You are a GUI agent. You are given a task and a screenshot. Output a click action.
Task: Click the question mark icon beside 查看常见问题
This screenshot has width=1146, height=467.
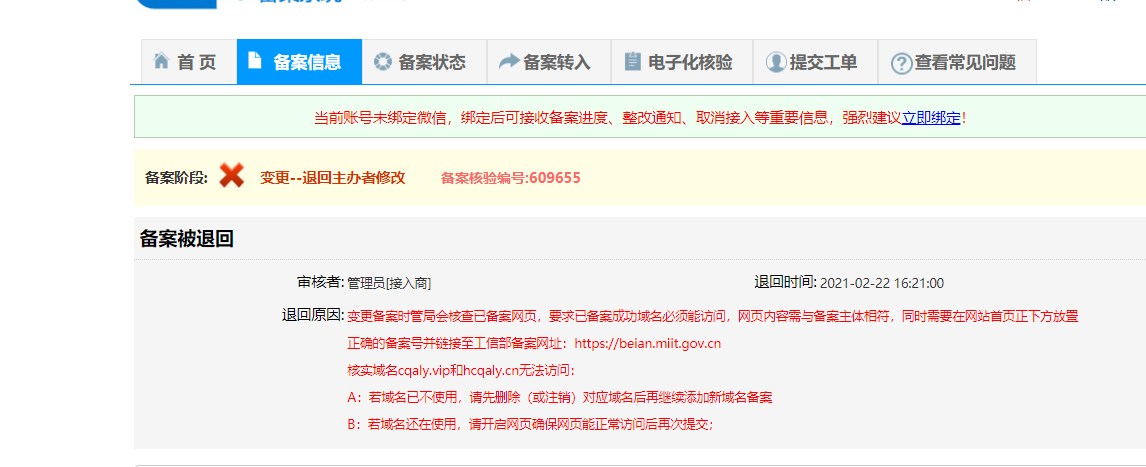[901, 63]
